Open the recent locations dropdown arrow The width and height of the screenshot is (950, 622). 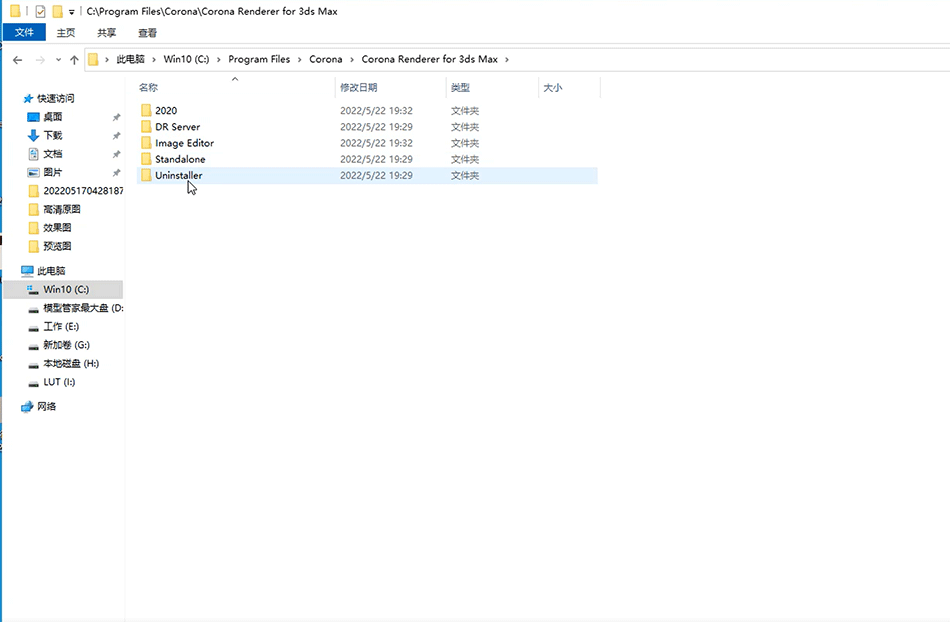(58, 59)
